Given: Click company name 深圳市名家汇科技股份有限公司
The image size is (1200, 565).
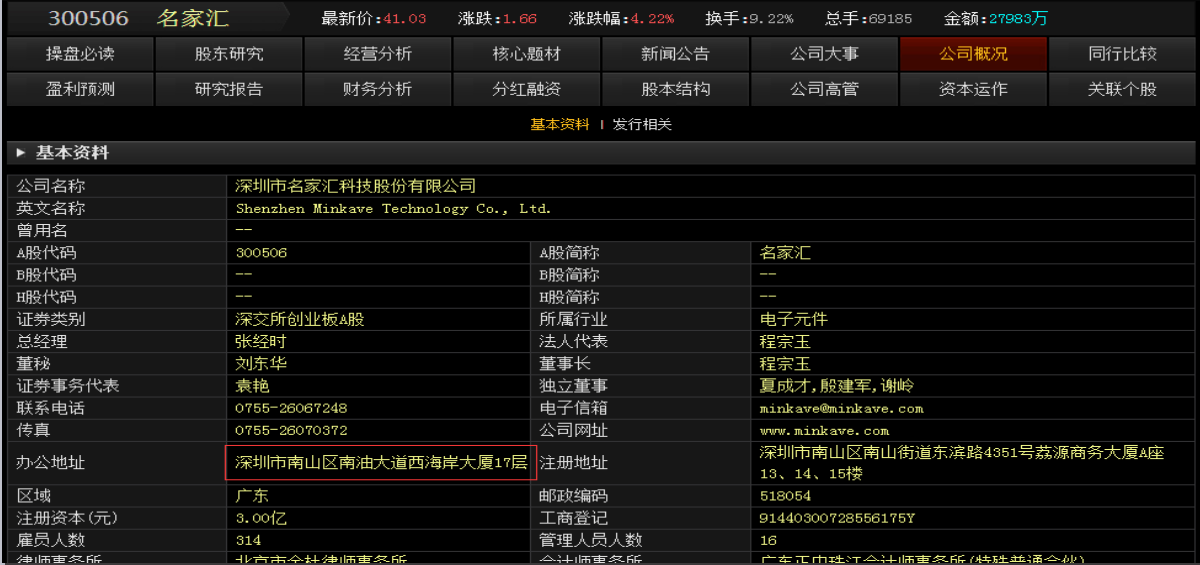Looking at the screenshot, I should tap(356, 186).
